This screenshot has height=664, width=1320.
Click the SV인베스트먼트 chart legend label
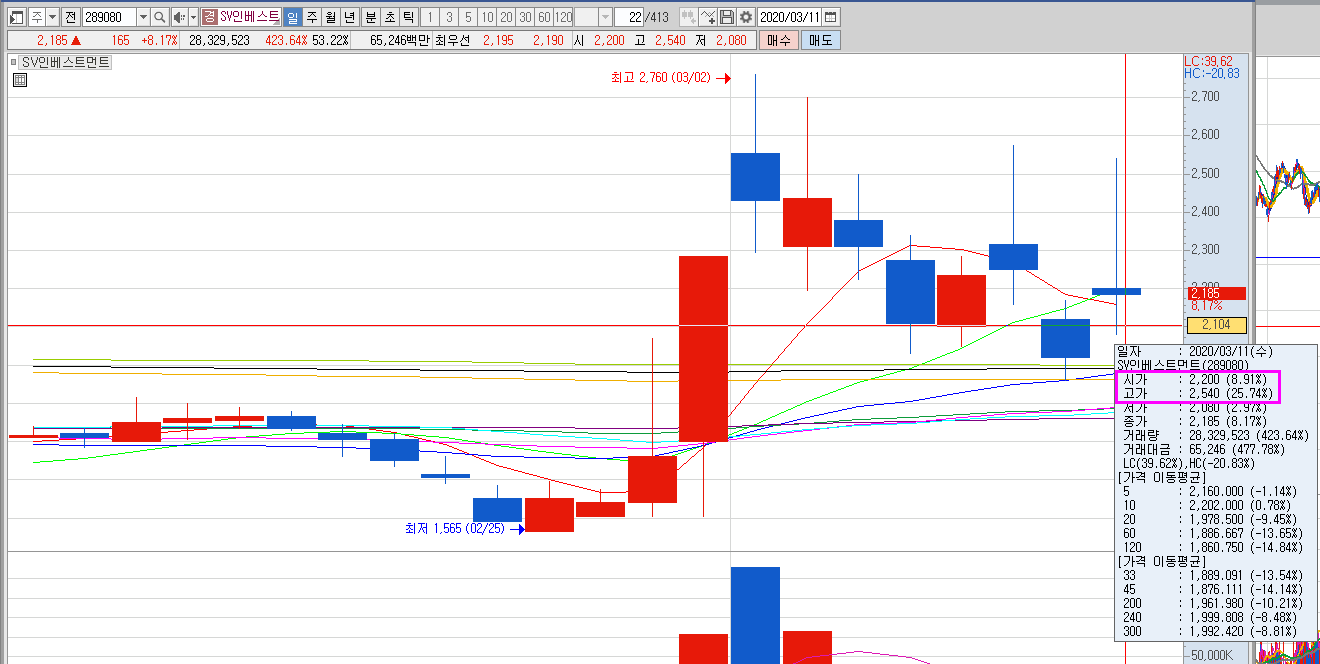(x=66, y=62)
